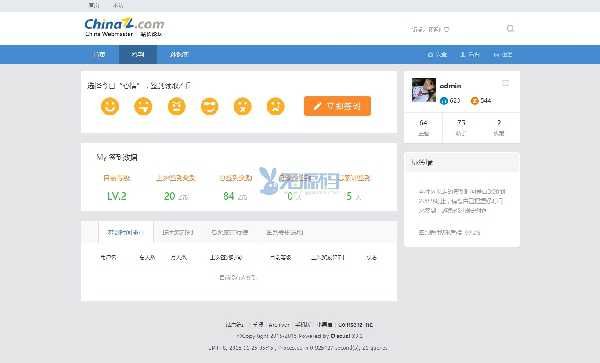
Task: Click the magnifier search icon in header
Action: pos(510,28)
